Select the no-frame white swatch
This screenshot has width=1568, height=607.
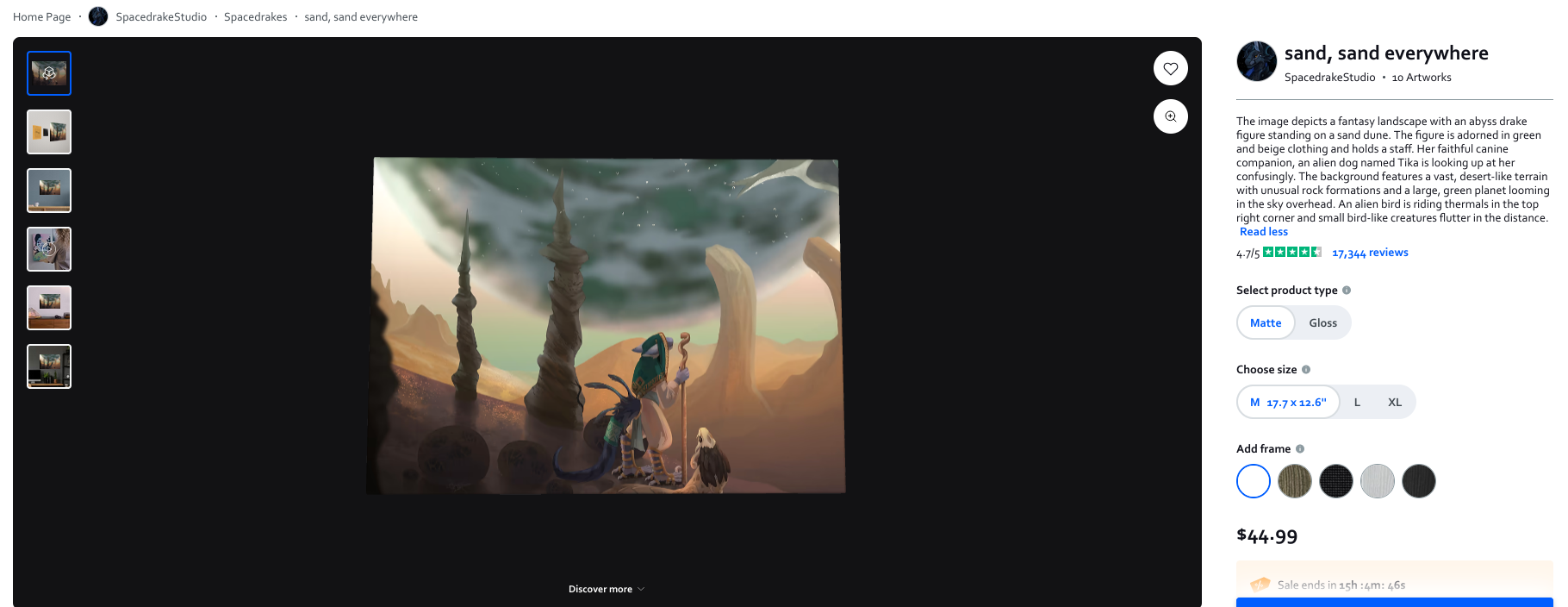coord(1254,481)
